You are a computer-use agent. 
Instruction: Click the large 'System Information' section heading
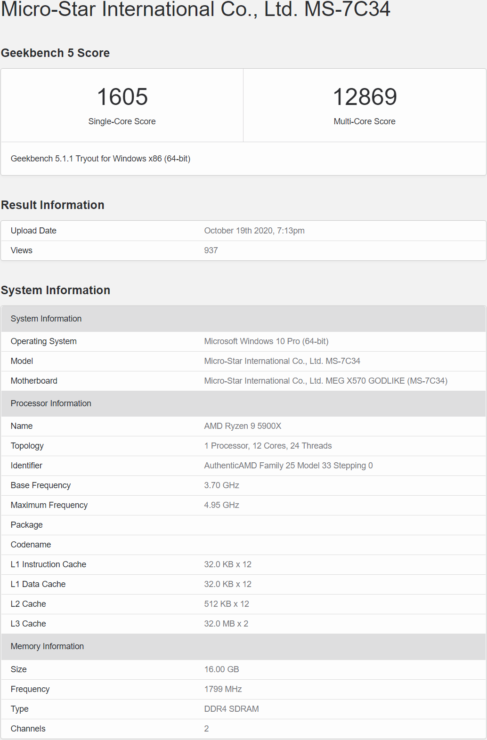55,290
